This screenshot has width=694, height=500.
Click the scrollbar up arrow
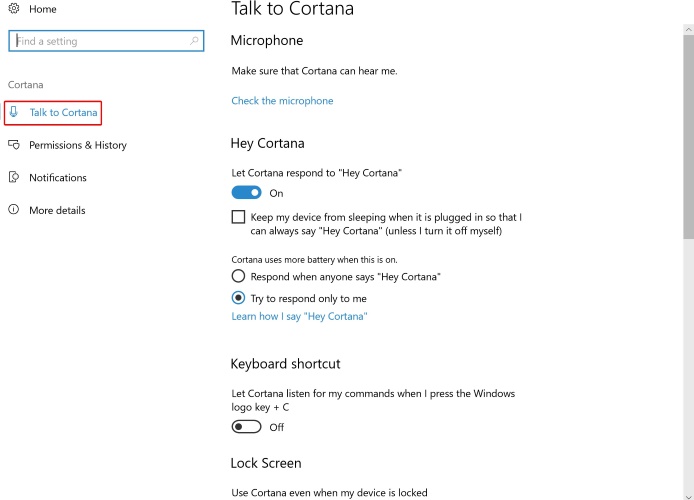click(688, 30)
